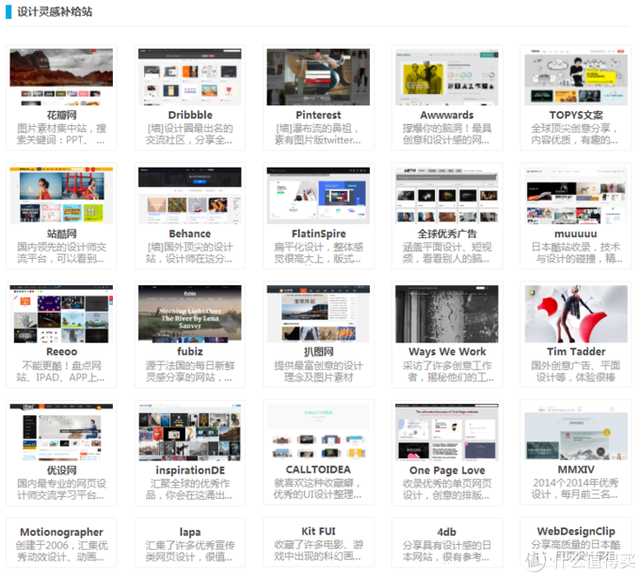Open the 全球优秀广告 site thumbnail
640x577 pixels.
(447, 195)
